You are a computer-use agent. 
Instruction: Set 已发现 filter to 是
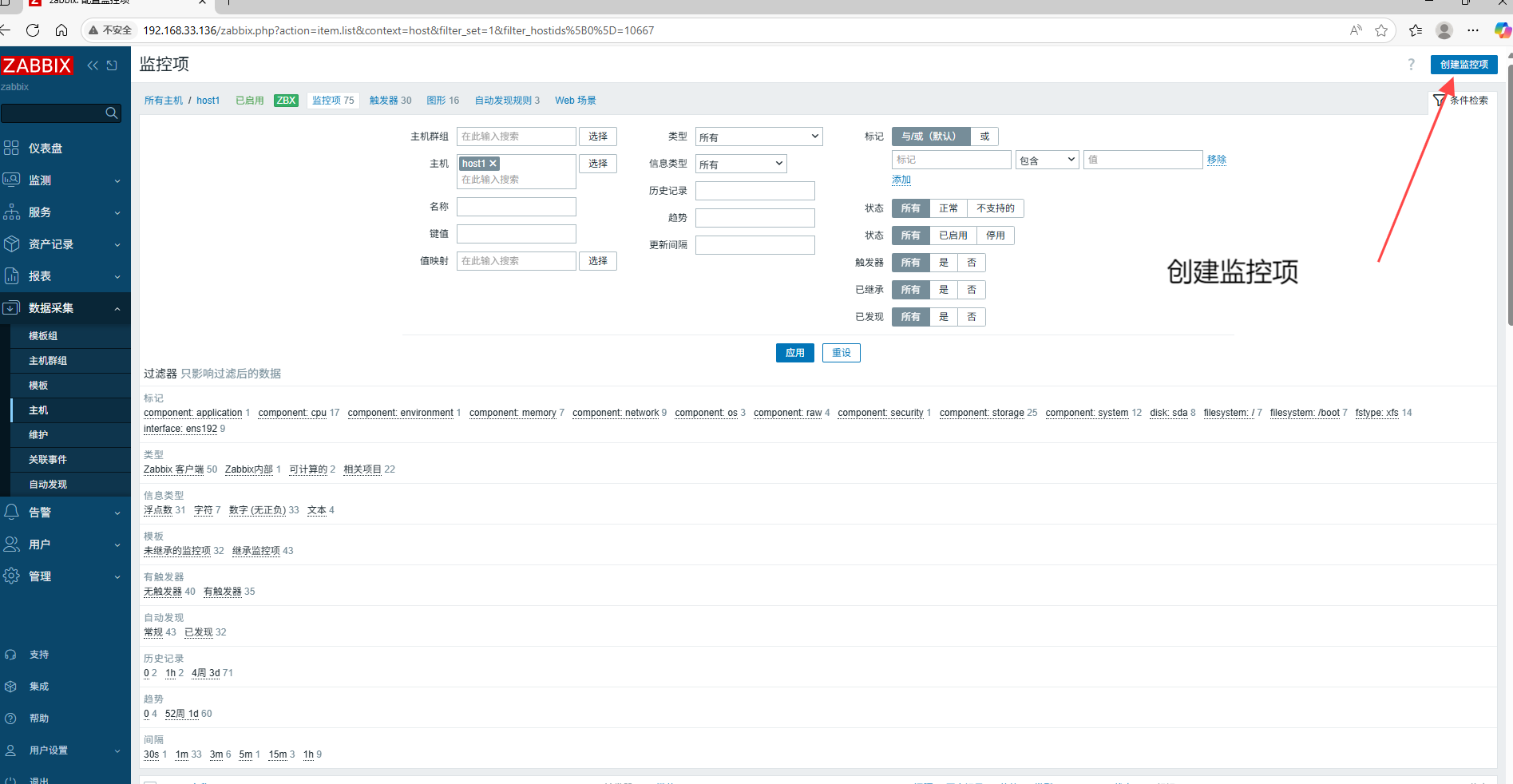coord(944,317)
